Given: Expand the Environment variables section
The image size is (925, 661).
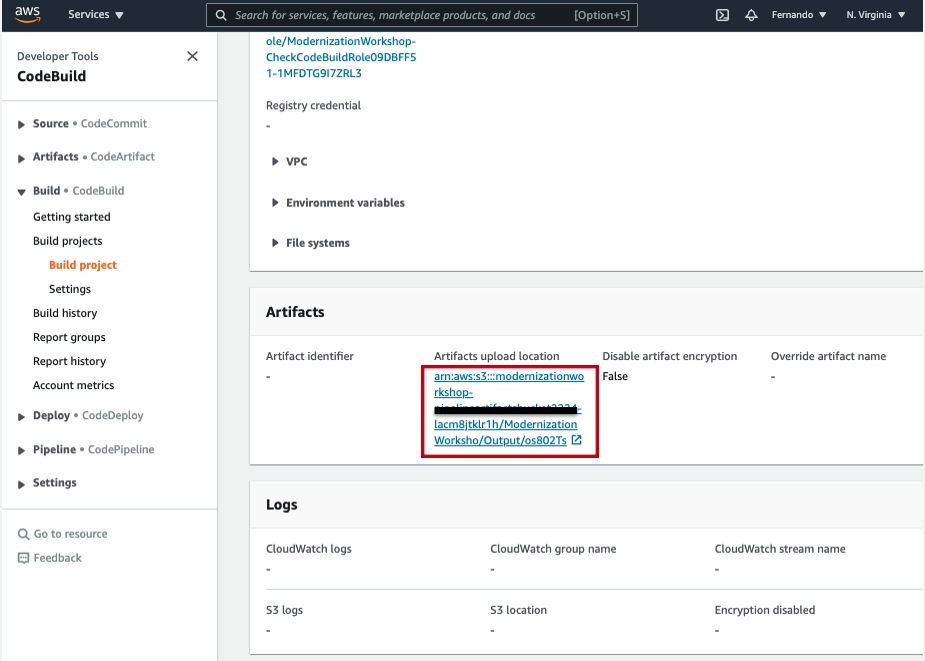Looking at the screenshot, I should coord(338,202).
